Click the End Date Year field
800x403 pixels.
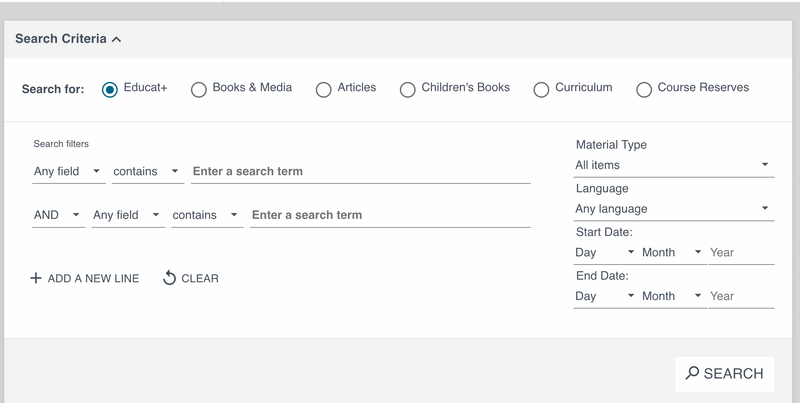pyautogui.click(x=741, y=296)
